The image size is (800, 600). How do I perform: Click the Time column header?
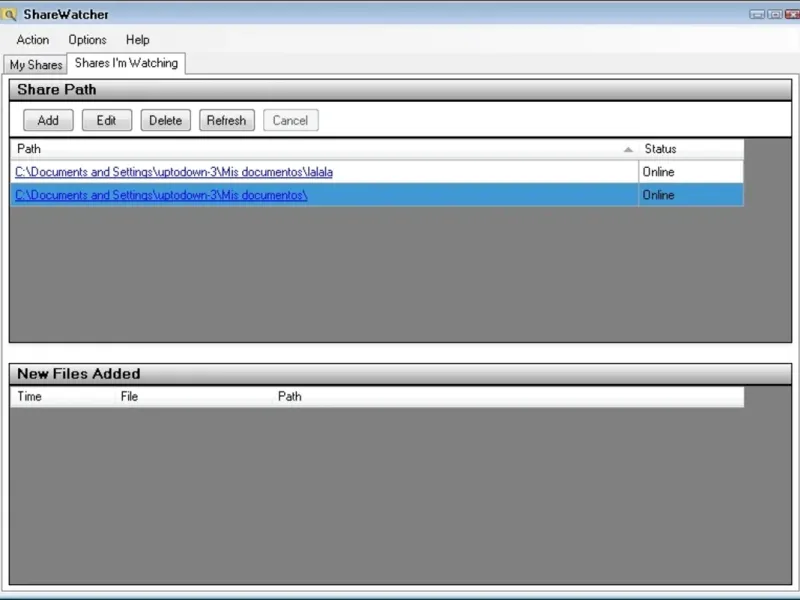[x=62, y=396]
